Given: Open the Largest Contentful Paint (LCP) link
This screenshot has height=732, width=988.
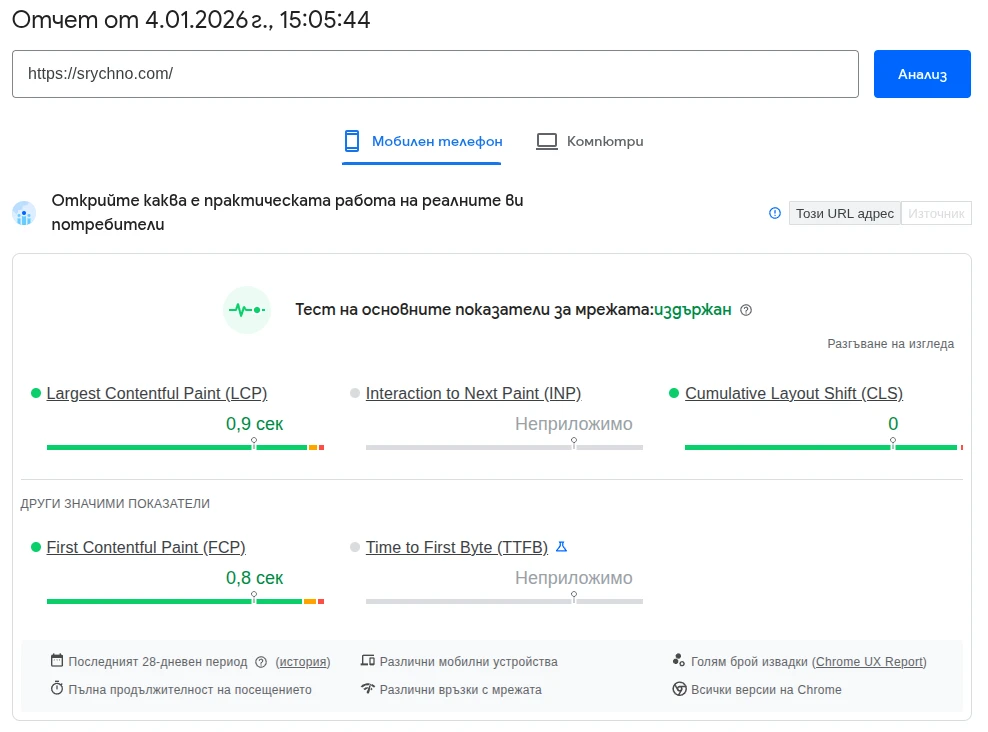Looking at the screenshot, I should point(157,393).
